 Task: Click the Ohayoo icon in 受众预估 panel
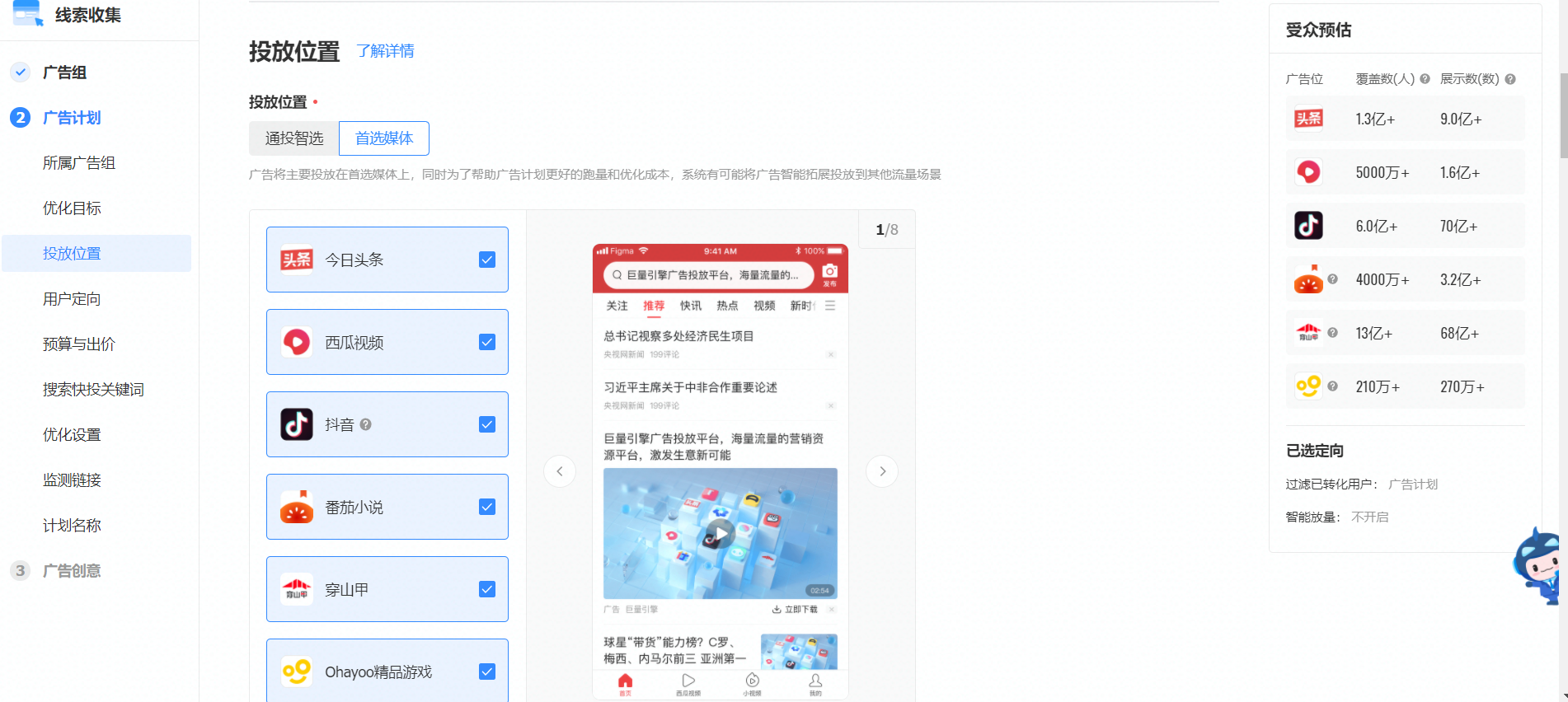[x=1308, y=386]
